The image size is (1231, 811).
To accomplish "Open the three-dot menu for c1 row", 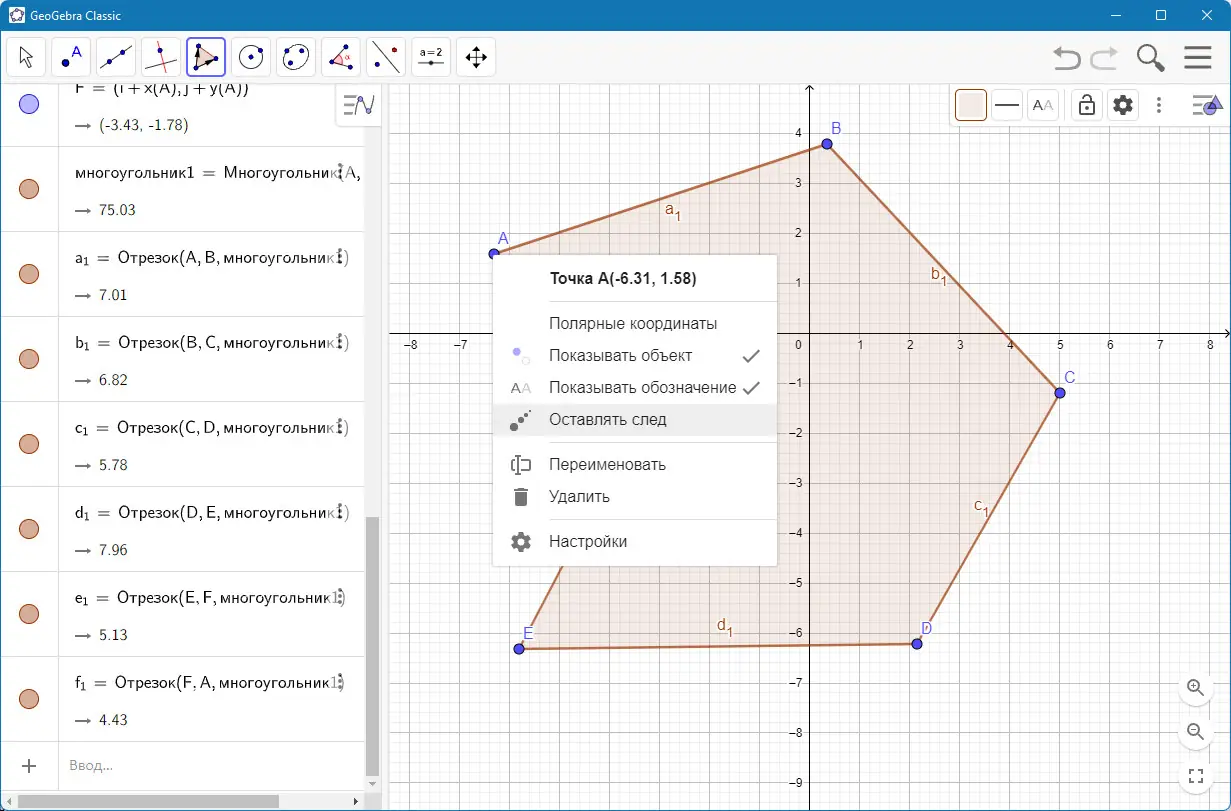I will coord(341,427).
